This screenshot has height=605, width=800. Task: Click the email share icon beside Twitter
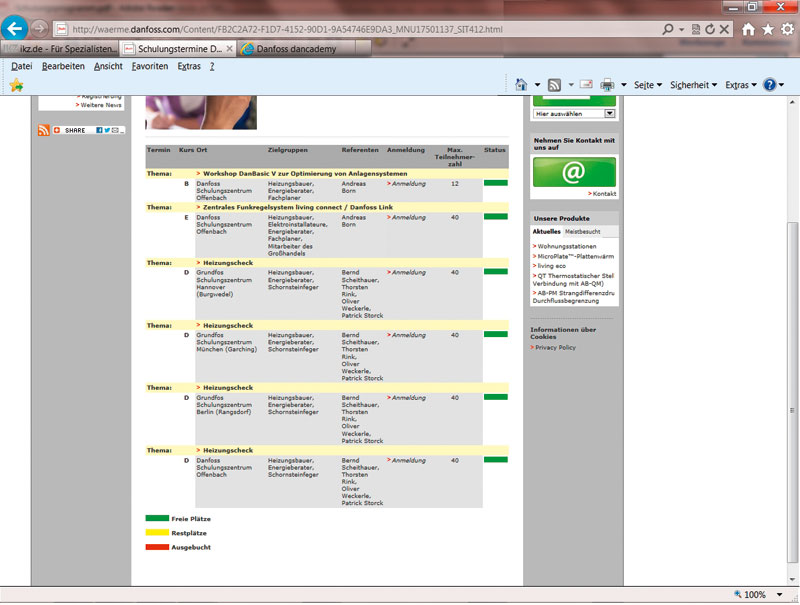115,130
